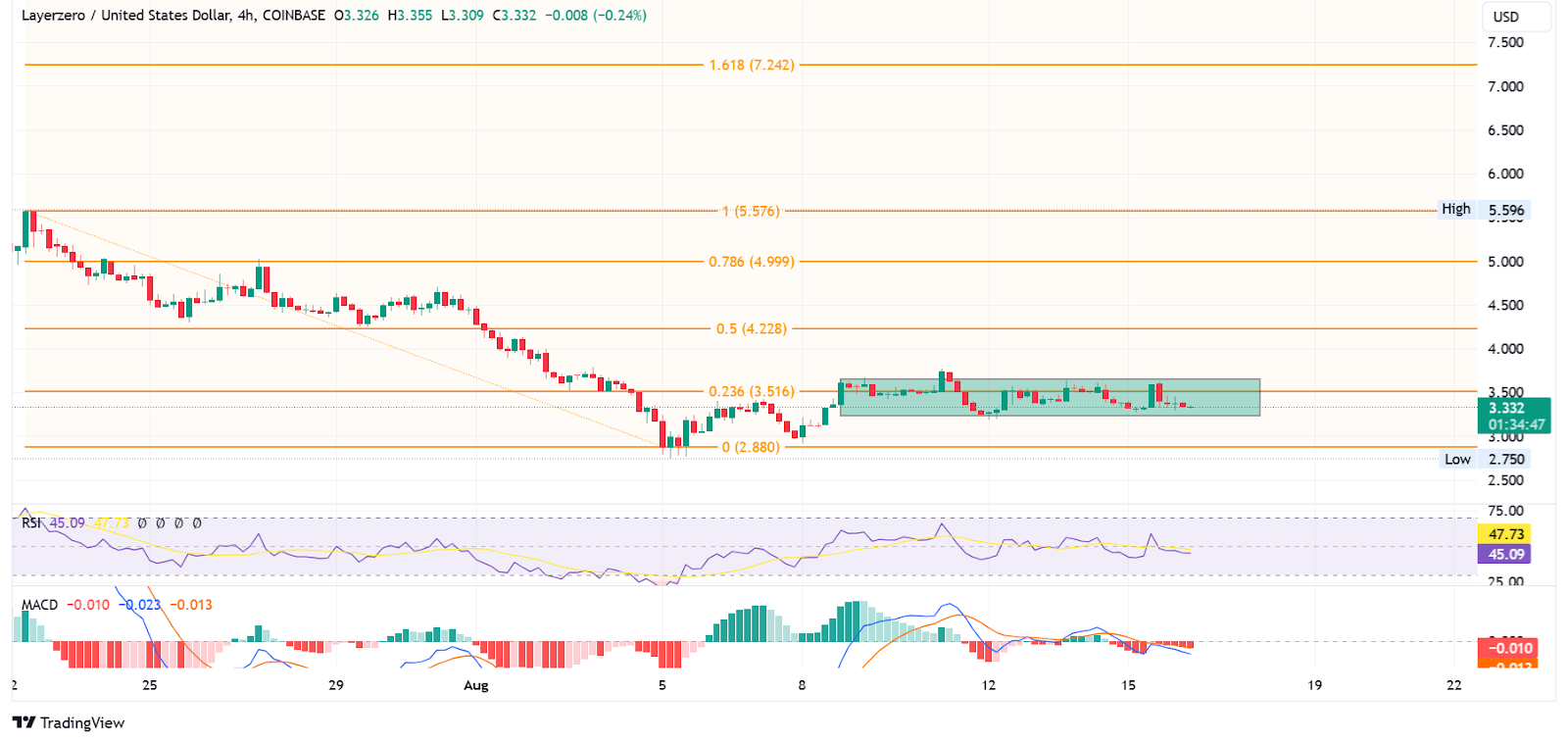The width and height of the screenshot is (1568, 743).
Task: Click the 25 date on the time axis
Action: tap(149, 685)
